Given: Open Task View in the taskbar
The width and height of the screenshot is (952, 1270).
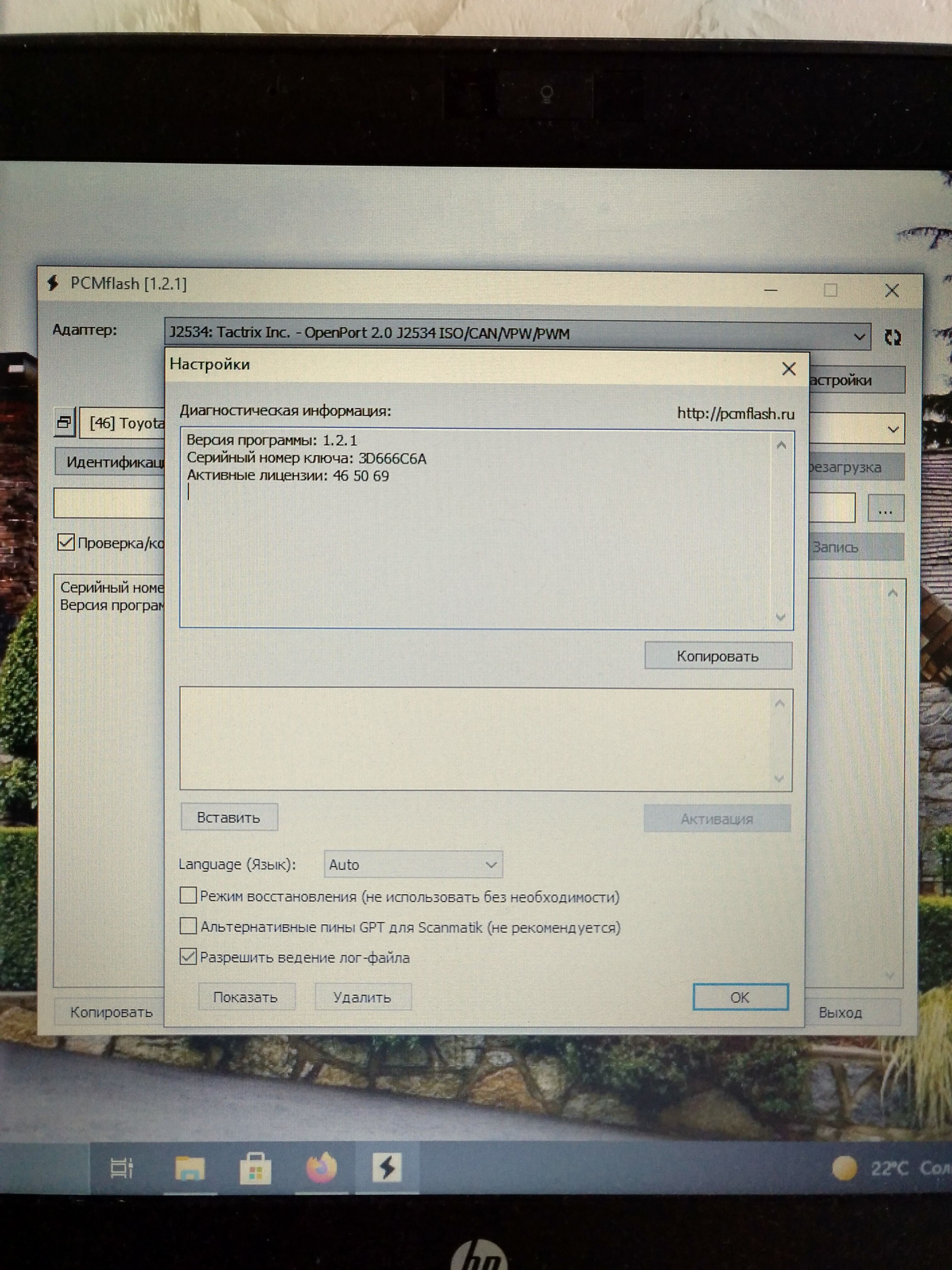Looking at the screenshot, I should click(x=122, y=1168).
